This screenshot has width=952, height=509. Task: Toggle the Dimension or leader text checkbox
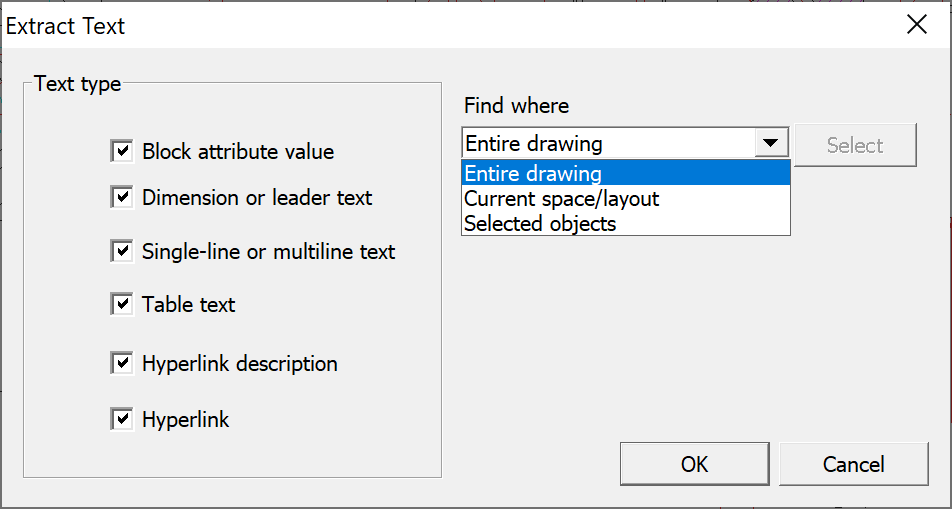click(x=122, y=198)
